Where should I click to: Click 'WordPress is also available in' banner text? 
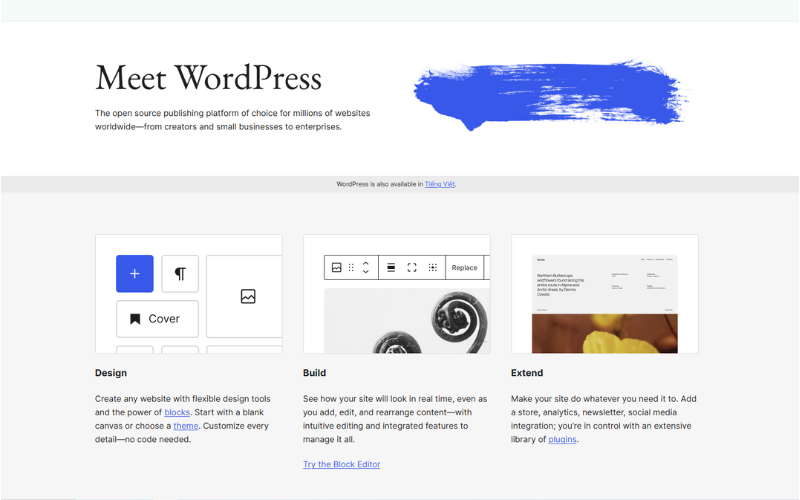tap(380, 184)
